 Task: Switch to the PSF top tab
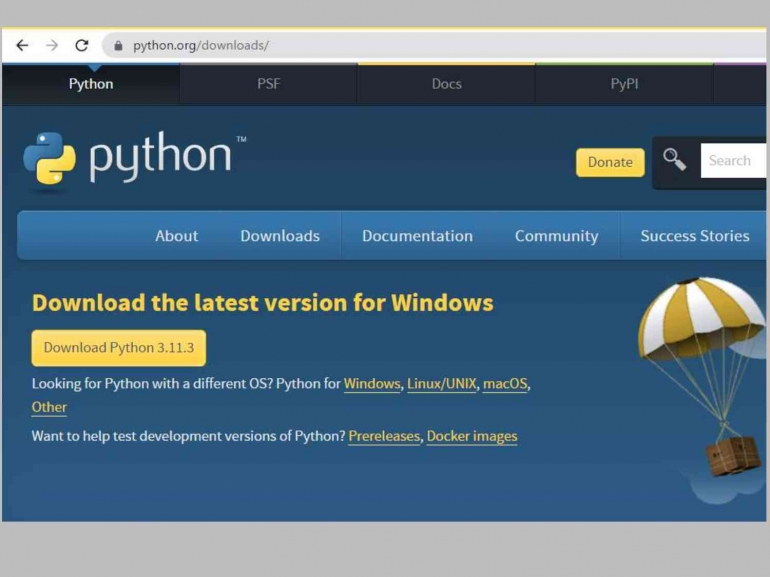(269, 84)
